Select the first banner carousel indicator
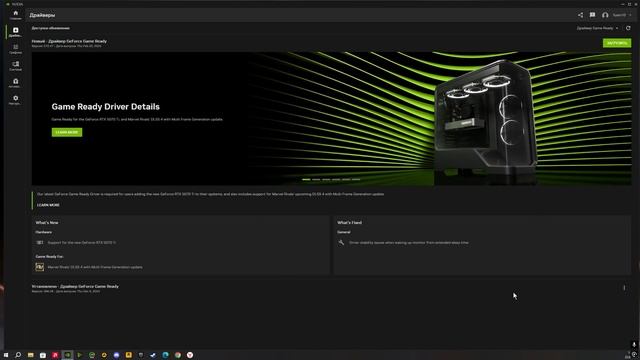The height and width of the screenshot is (360, 640). [x=306, y=179]
